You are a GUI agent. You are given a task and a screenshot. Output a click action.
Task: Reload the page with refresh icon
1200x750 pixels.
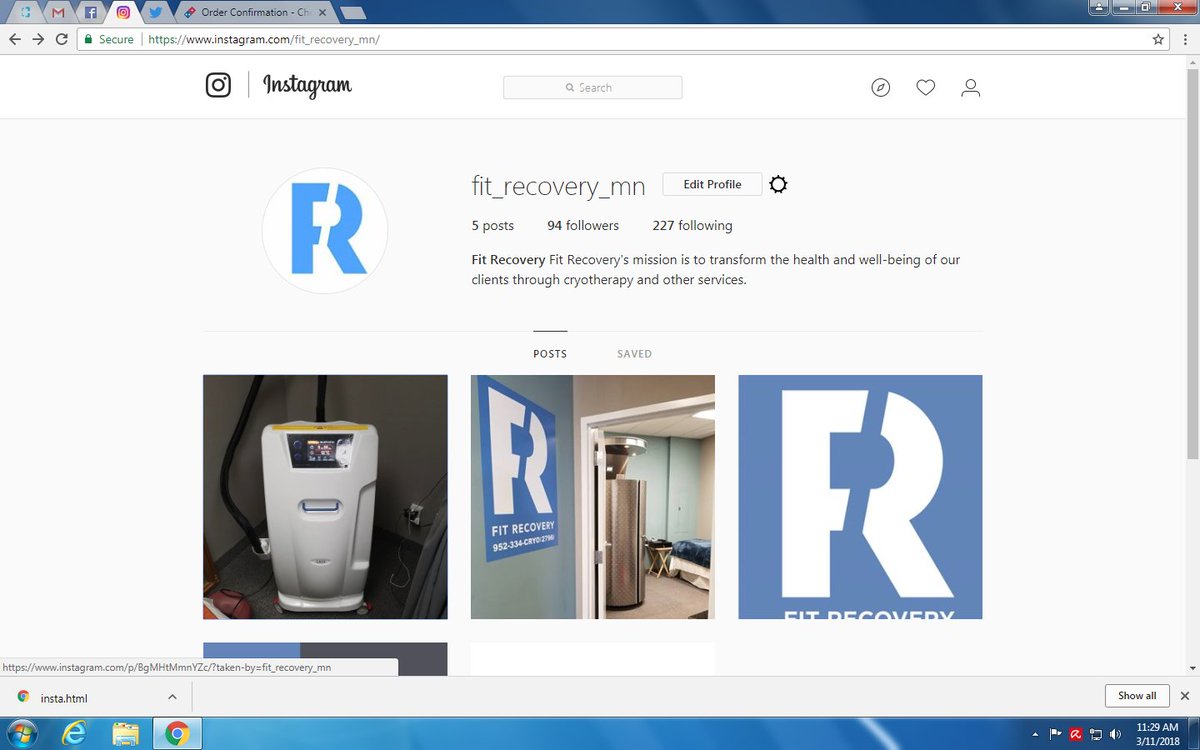point(62,39)
